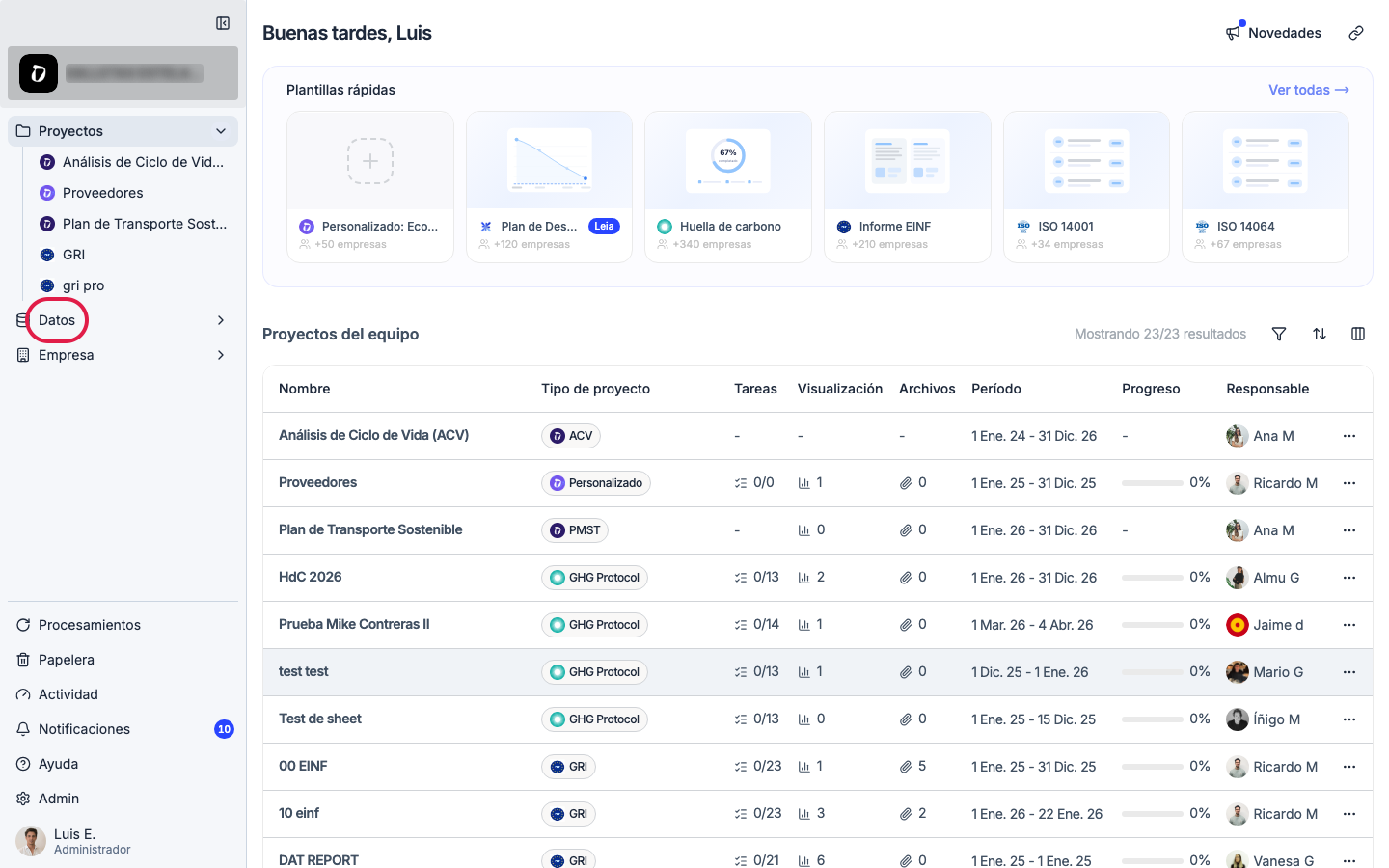The height and width of the screenshot is (868, 1389).
Task: Click the tasks checklist icon in Test de sheet row
Action: [x=741, y=719]
